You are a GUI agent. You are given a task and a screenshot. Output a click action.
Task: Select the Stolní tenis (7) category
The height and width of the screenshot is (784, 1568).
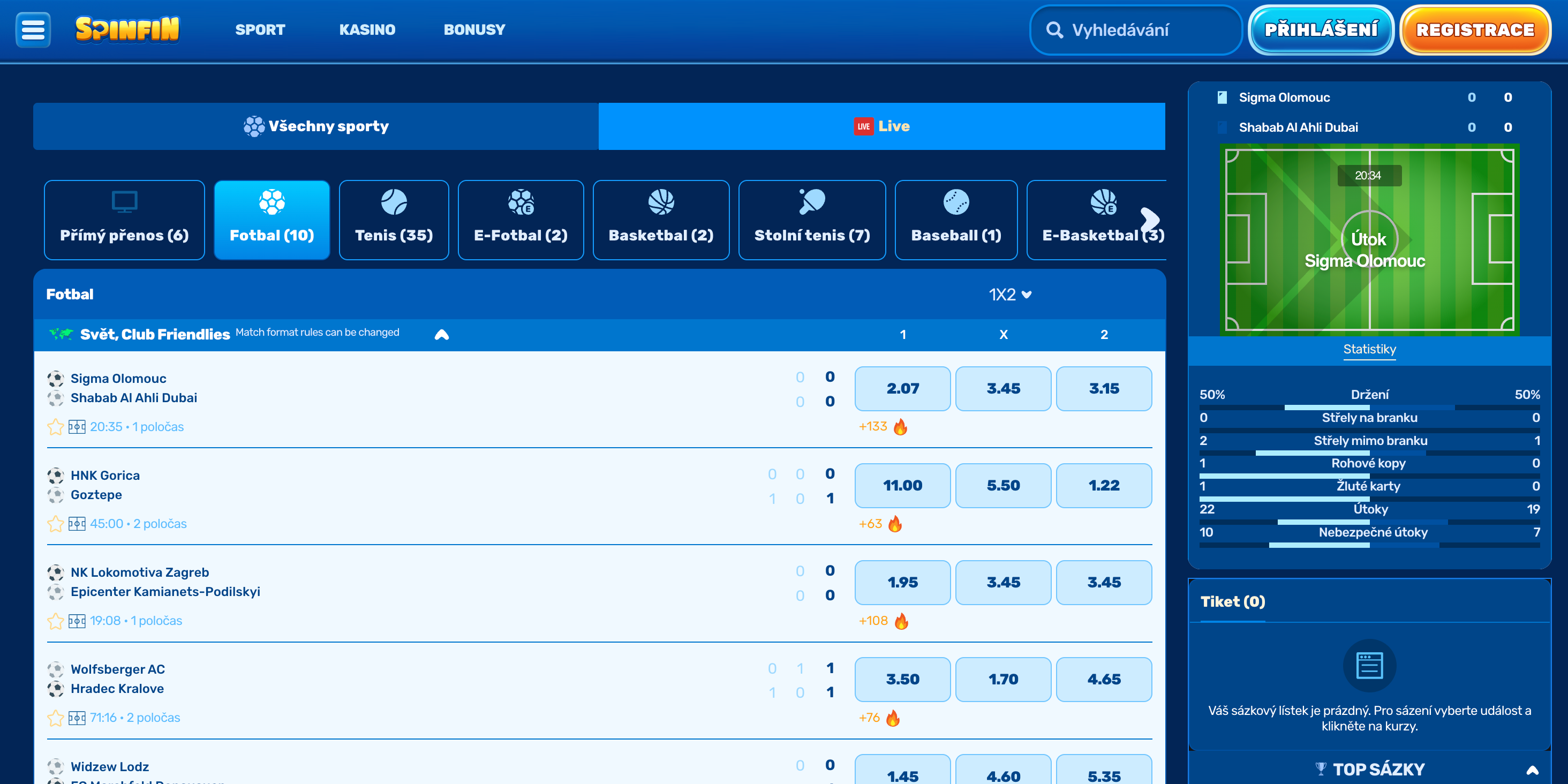coord(812,220)
